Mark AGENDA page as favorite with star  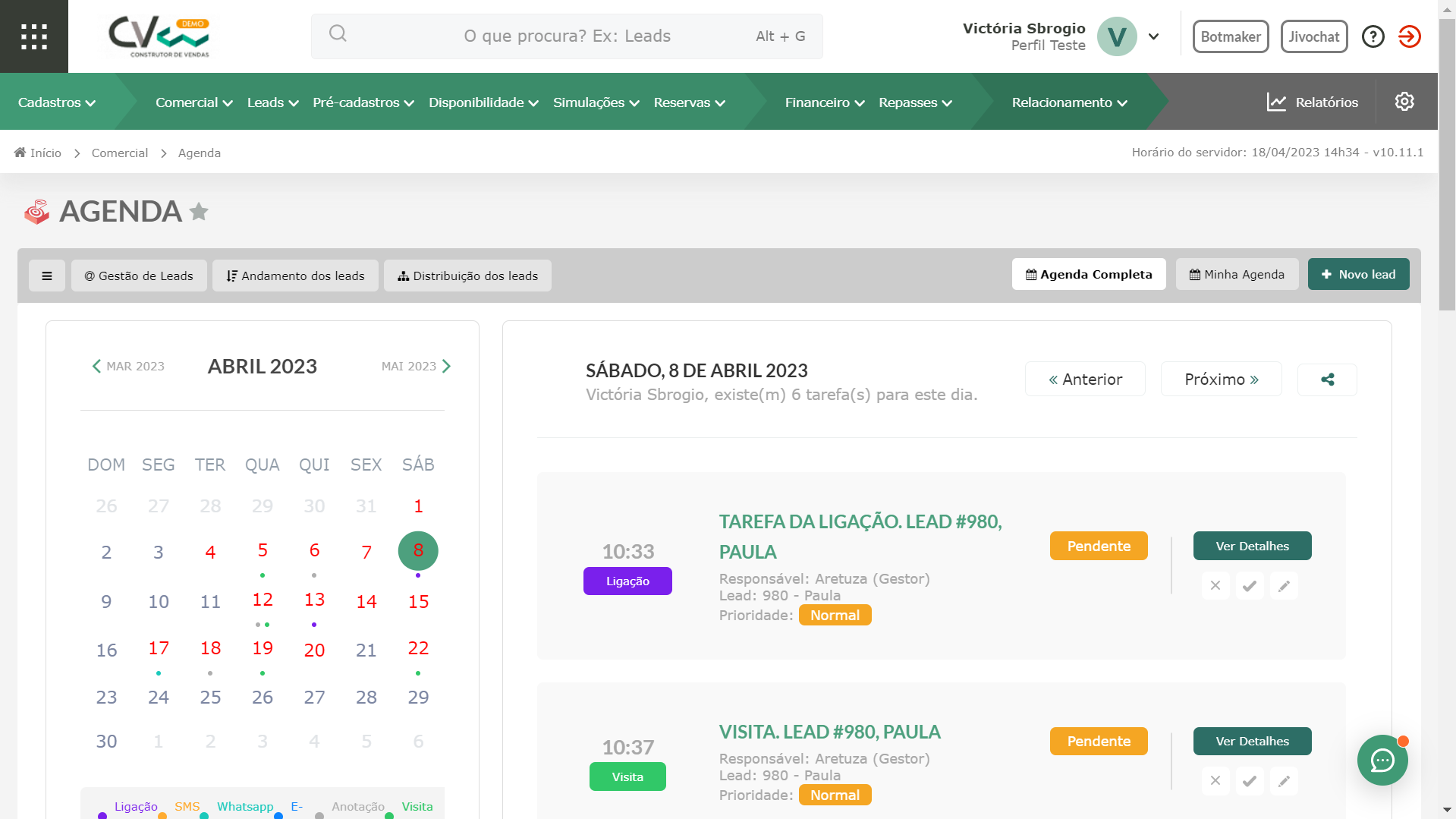pos(199,212)
